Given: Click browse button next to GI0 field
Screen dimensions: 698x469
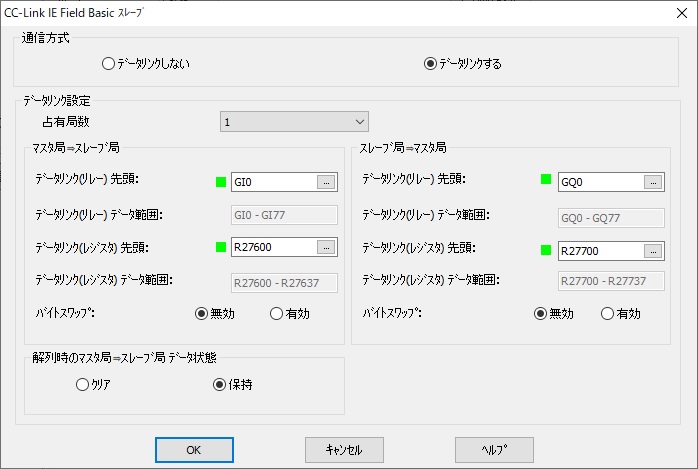Looking at the screenshot, I should pyautogui.click(x=326, y=182).
